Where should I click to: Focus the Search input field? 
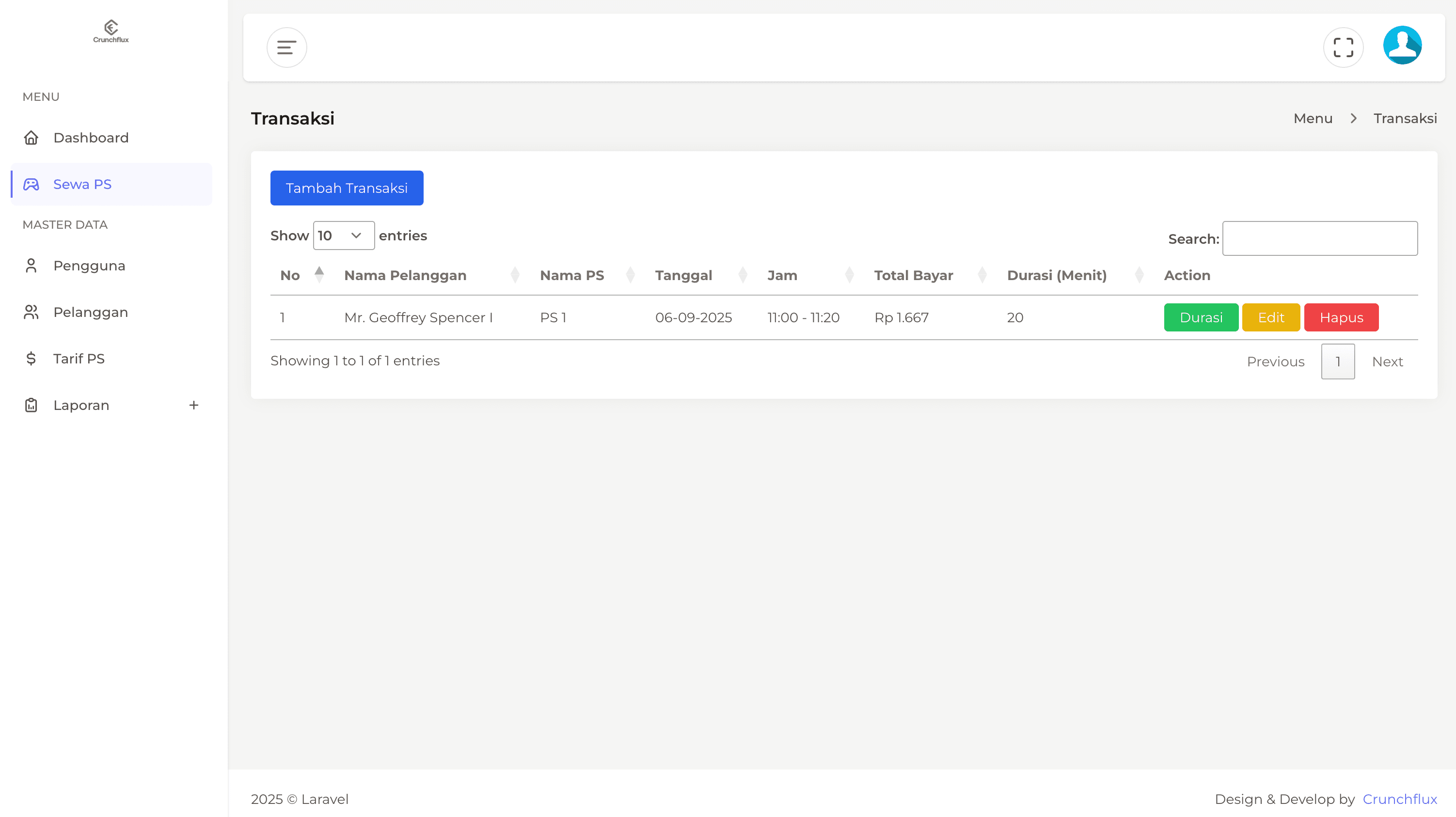(1319, 238)
